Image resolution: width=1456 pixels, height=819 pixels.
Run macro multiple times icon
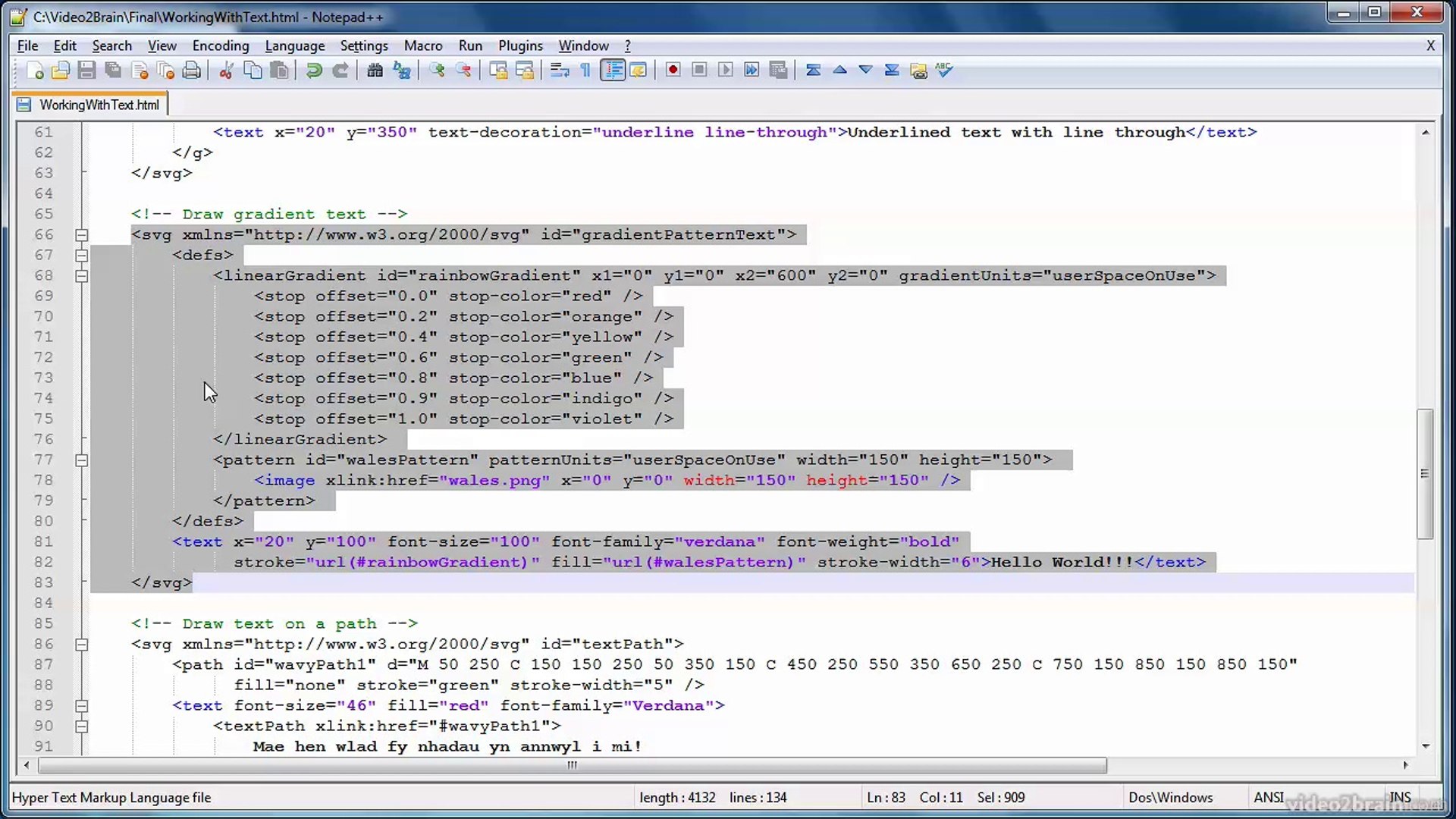[x=752, y=71]
